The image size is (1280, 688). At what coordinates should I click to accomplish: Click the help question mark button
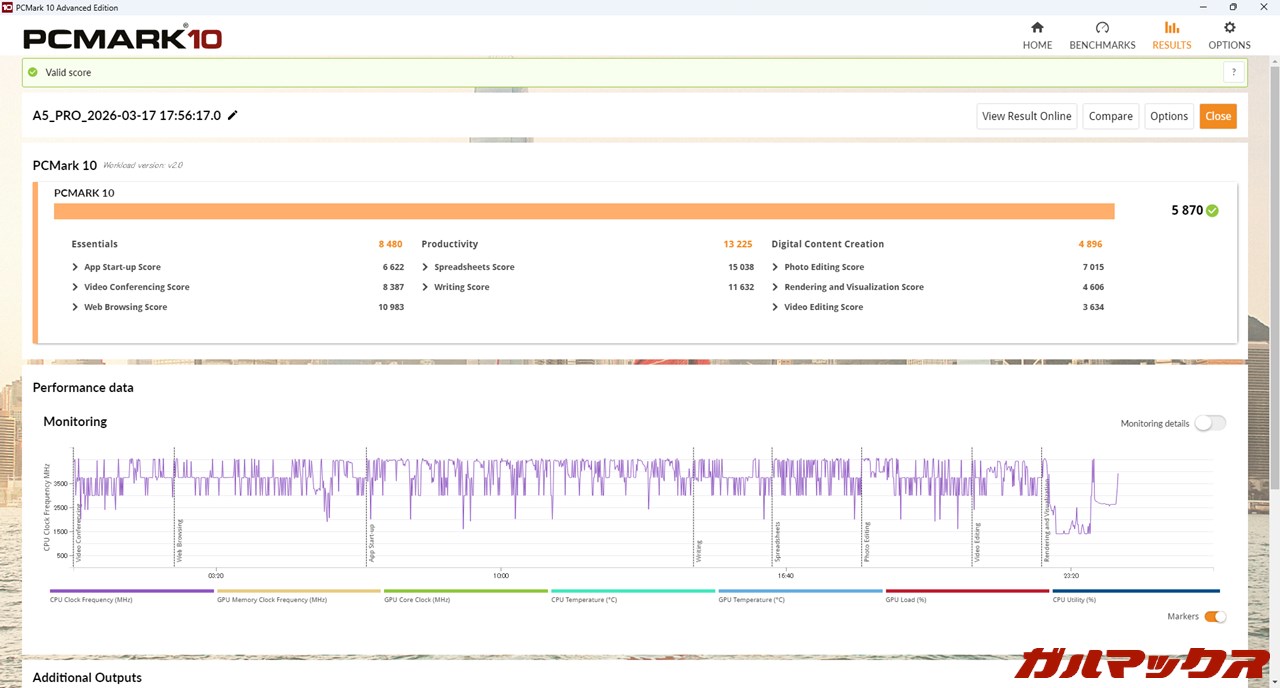(1234, 72)
